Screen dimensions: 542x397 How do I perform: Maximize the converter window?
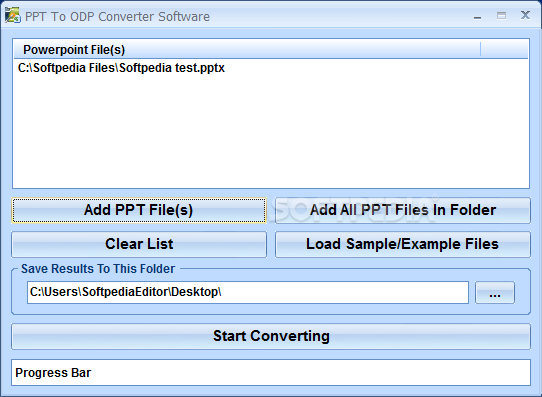tap(501, 16)
